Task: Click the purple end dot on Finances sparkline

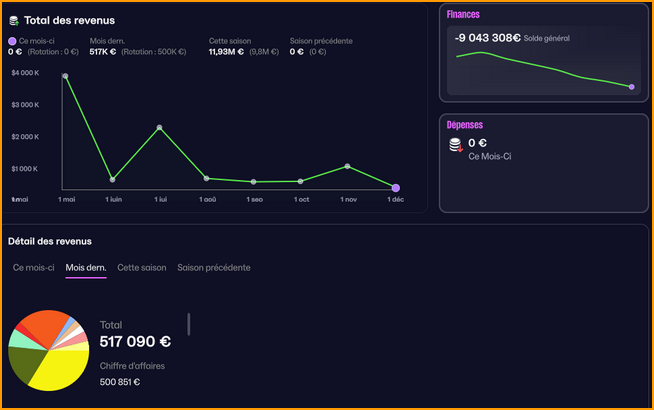Action: [x=632, y=87]
